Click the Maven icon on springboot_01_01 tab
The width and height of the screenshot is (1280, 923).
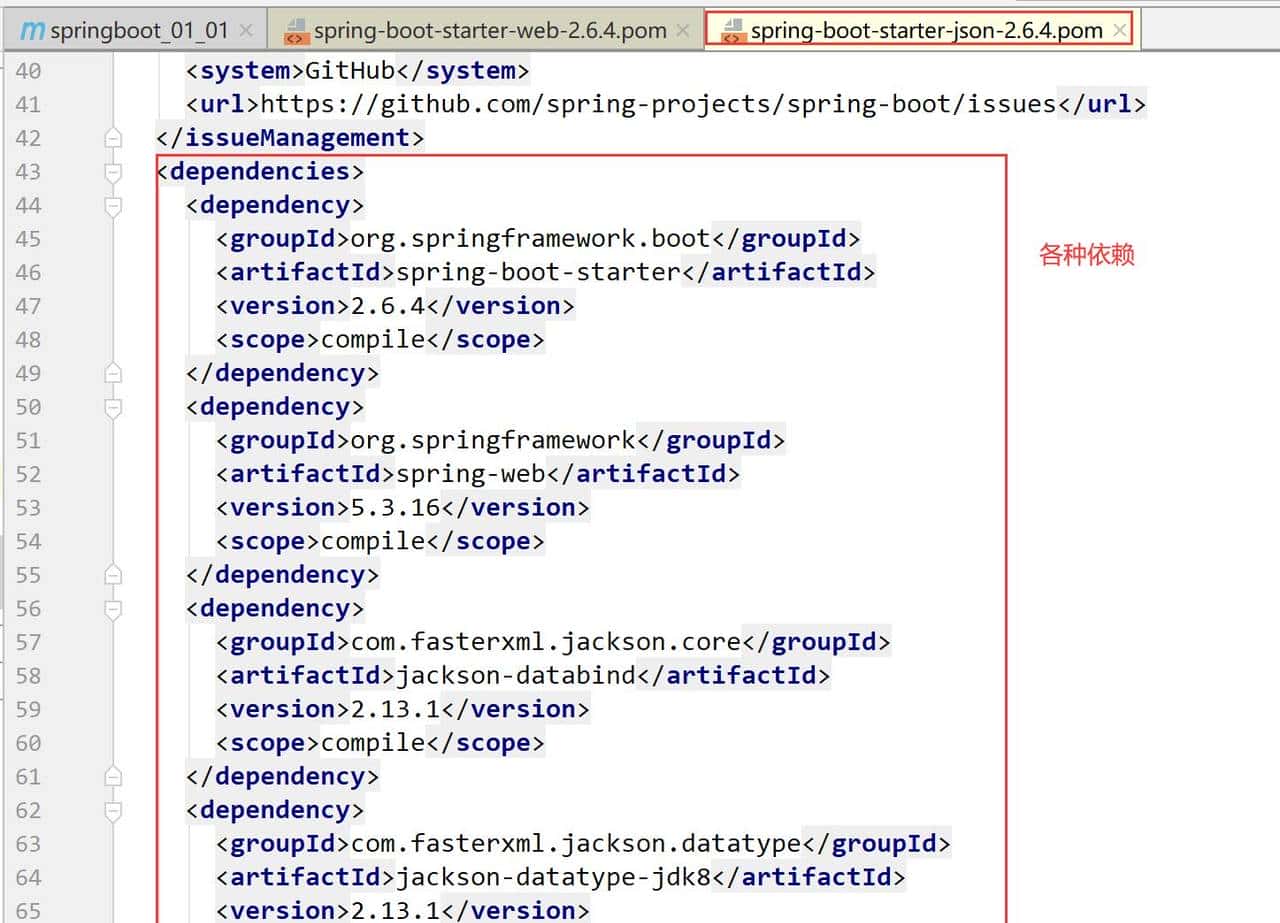coord(33,31)
